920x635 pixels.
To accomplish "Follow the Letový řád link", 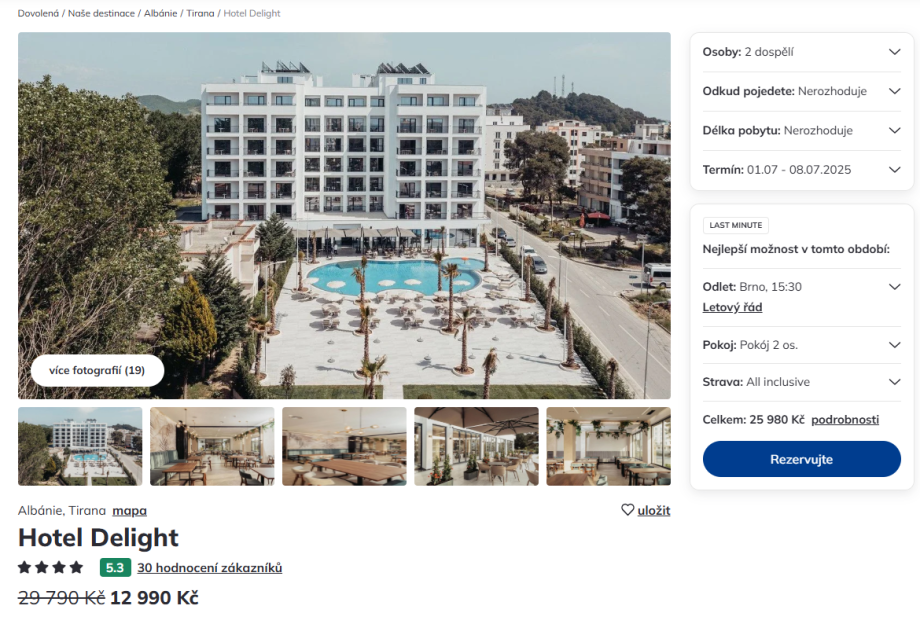I will (732, 307).
